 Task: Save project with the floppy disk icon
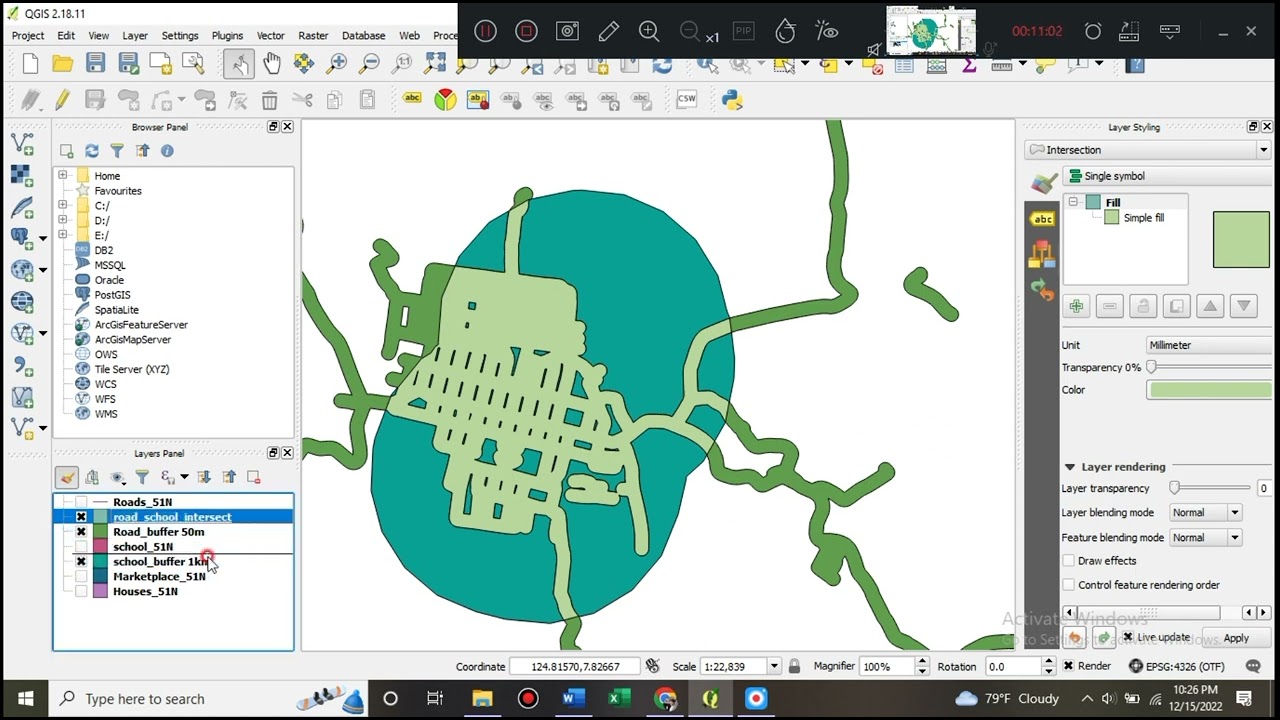[x=95, y=64]
